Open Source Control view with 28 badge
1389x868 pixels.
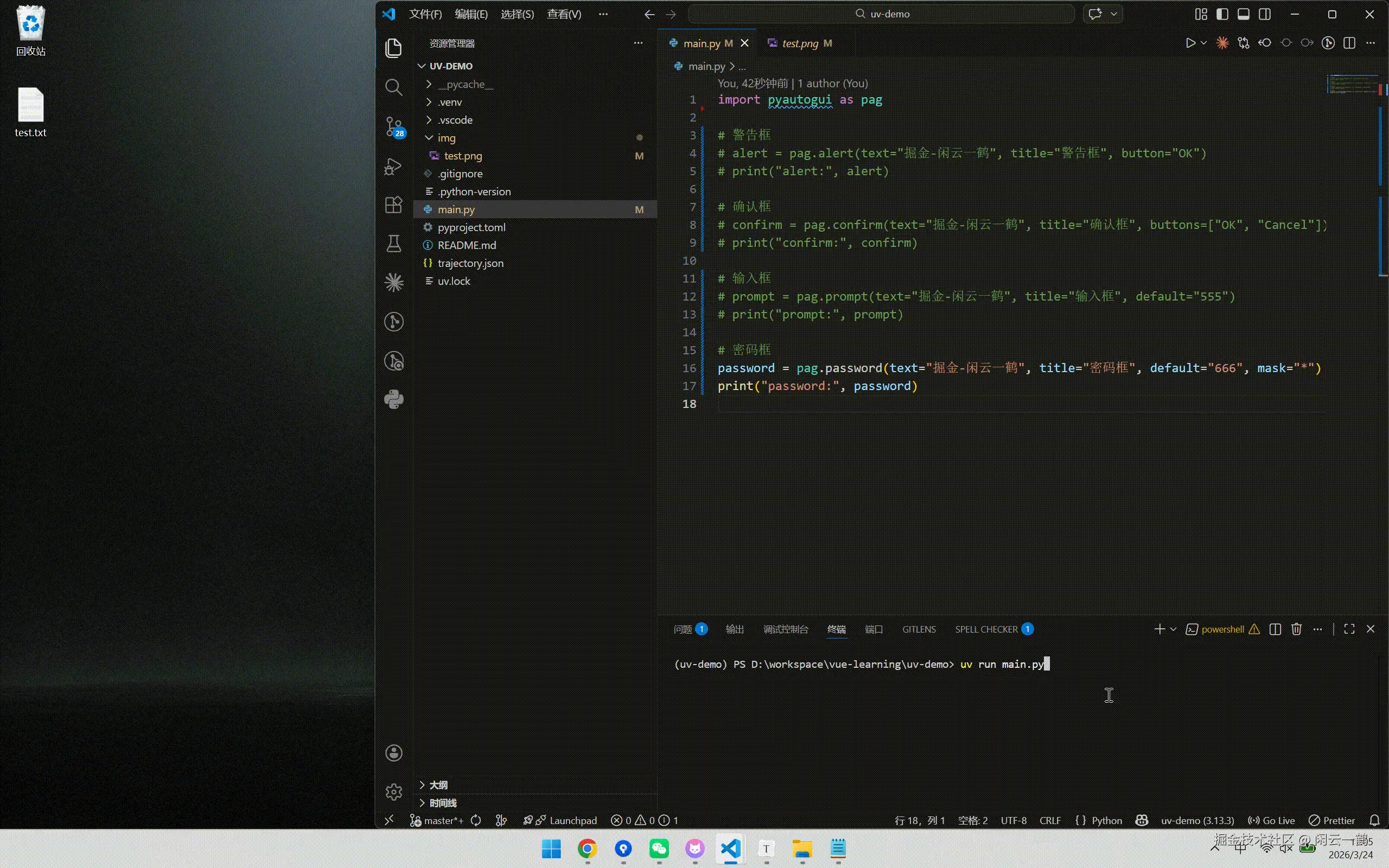(394, 127)
